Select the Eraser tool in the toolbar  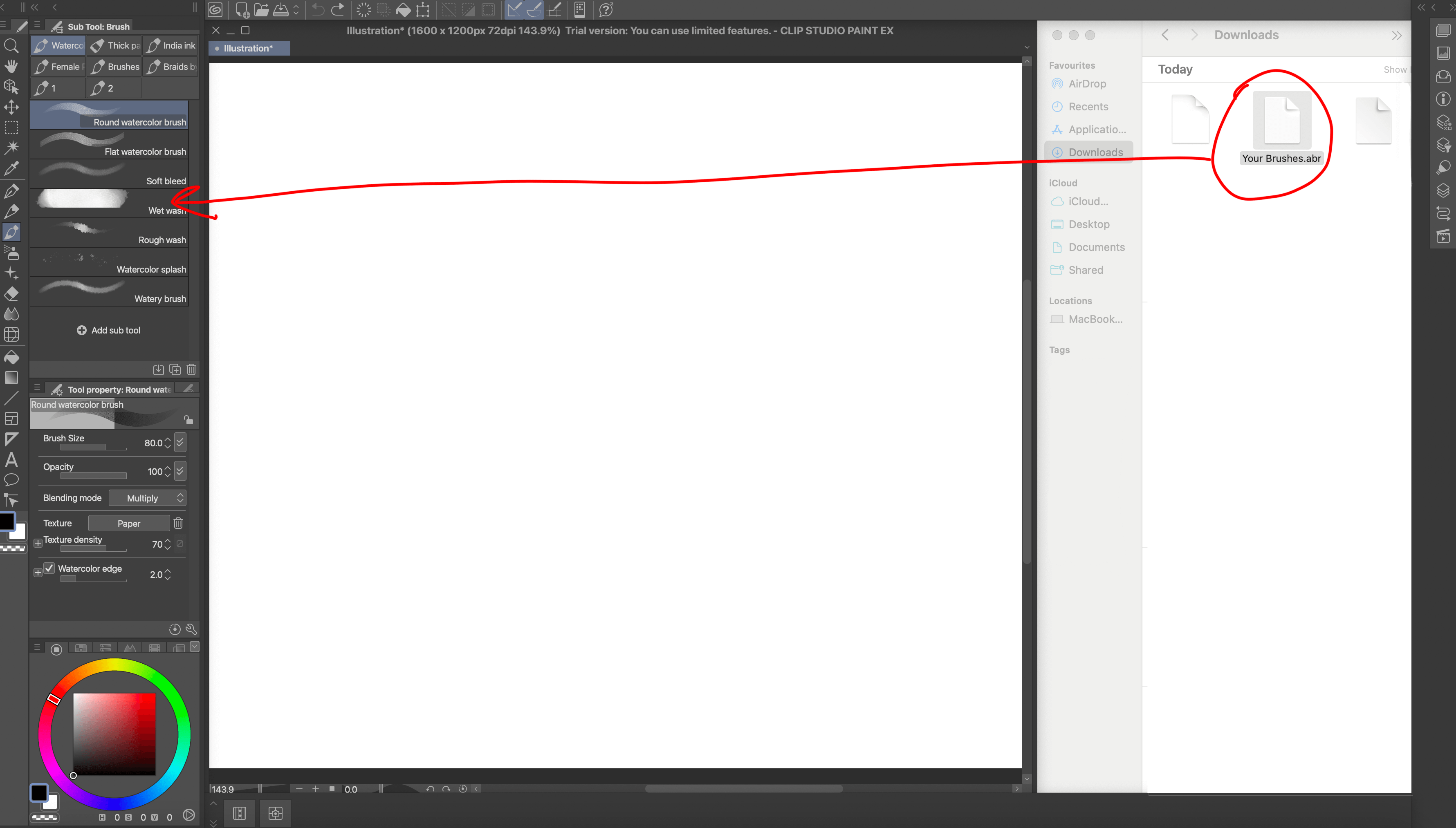tap(11, 294)
